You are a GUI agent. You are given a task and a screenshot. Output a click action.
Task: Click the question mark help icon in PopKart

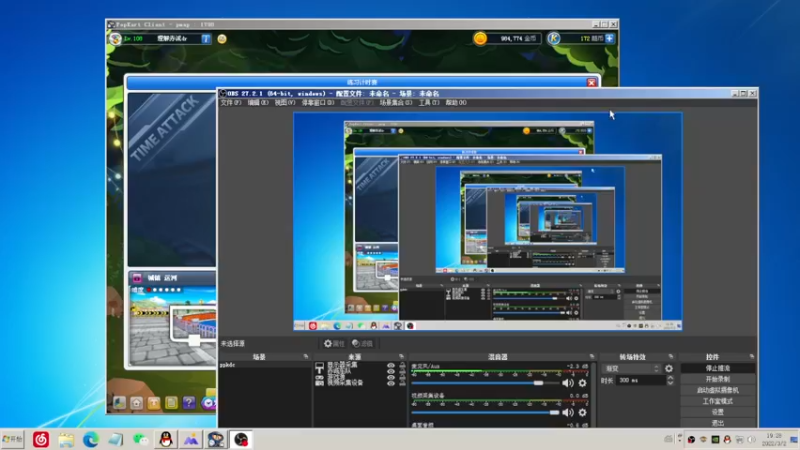pos(189,403)
